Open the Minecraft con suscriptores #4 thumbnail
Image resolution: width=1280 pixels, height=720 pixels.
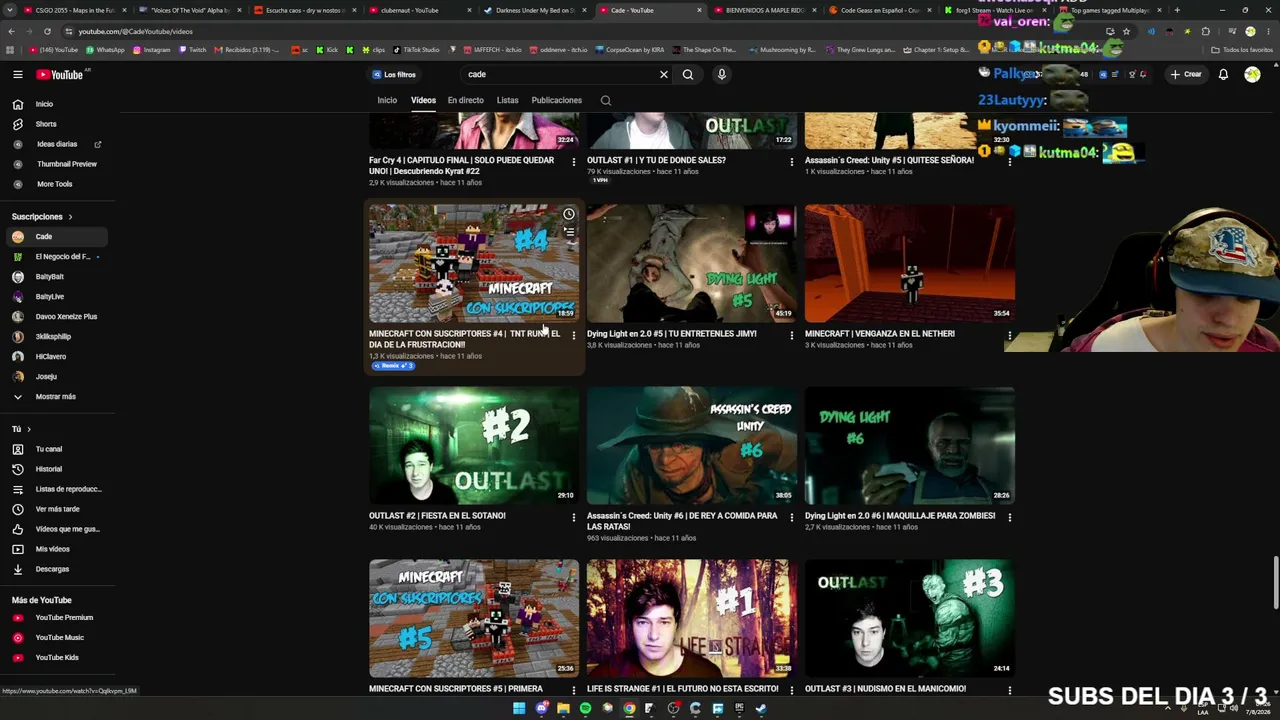pos(474,263)
